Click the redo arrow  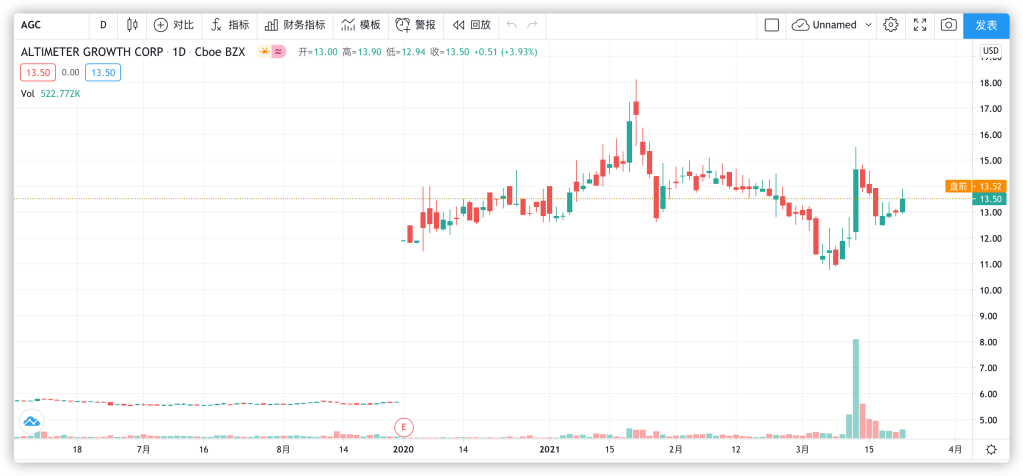pyautogui.click(x=533, y=24)
